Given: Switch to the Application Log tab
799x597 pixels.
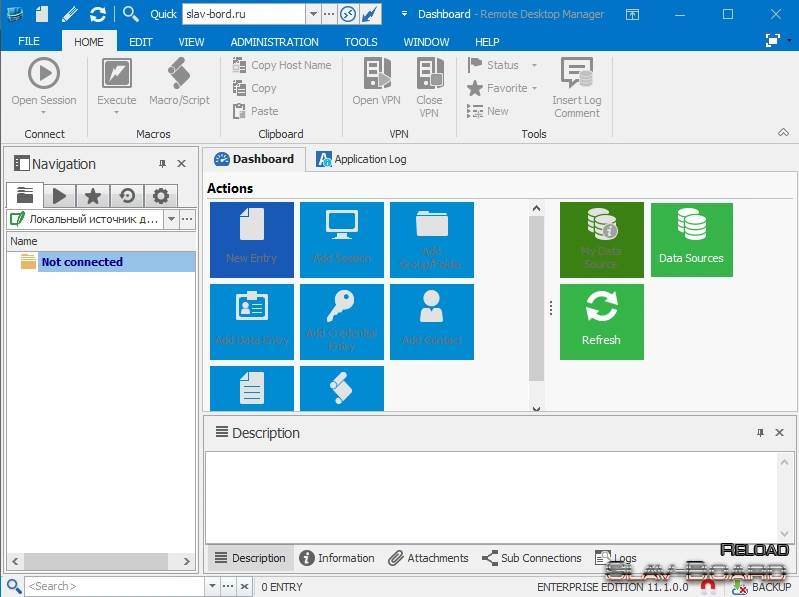Looking at the screenshot, I should pyautogui.click(x=361, y=159).
